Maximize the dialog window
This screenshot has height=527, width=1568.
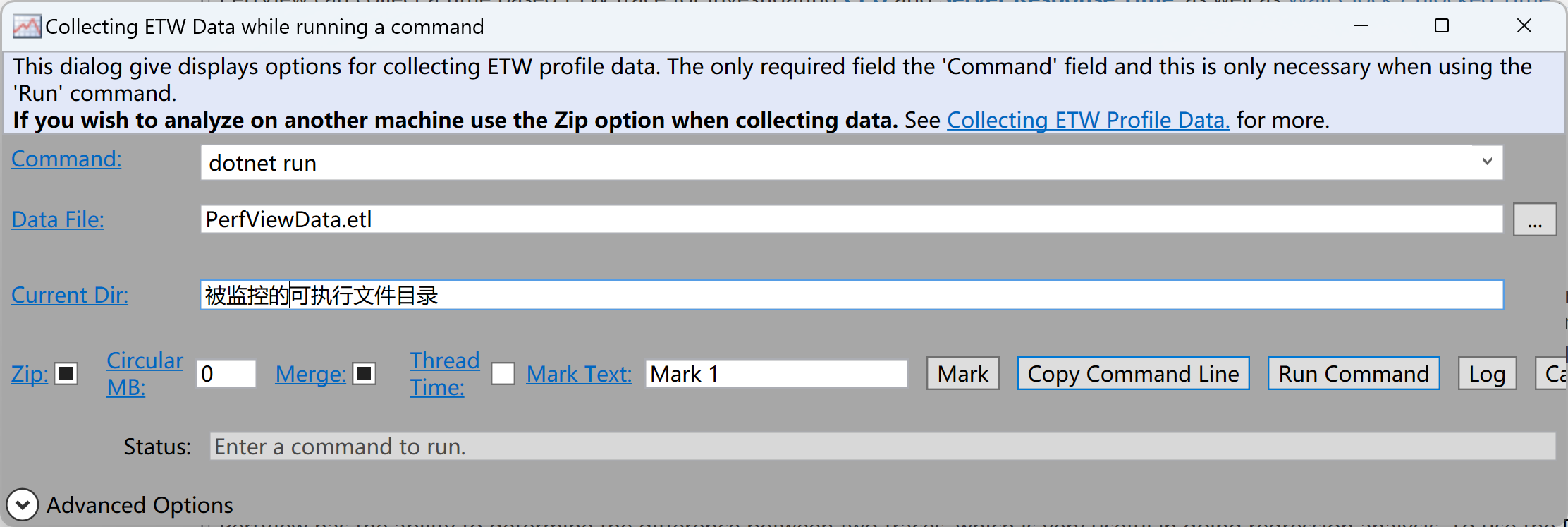point(1442,26)
